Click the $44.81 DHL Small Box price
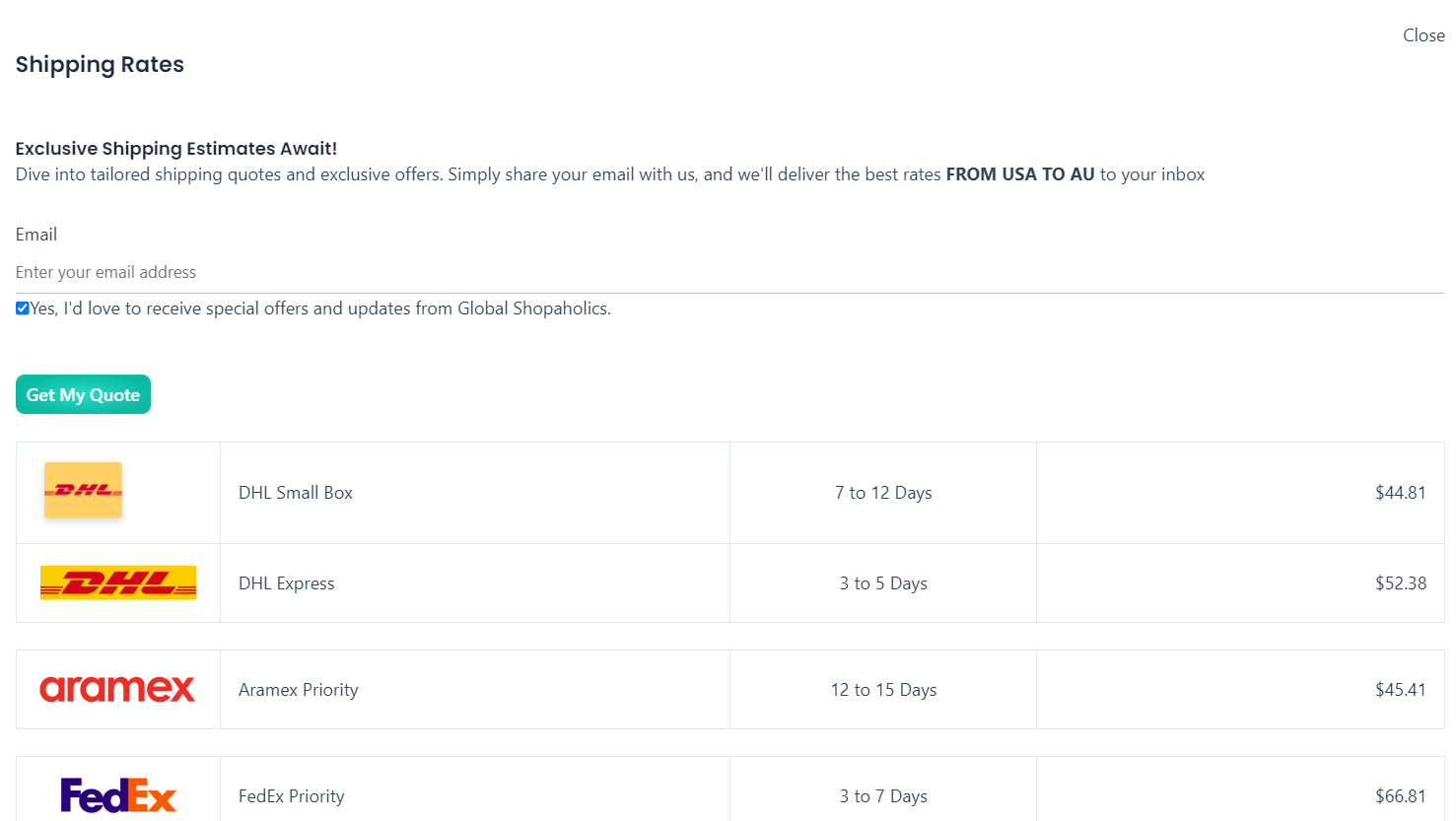The height and width of the screenshot is (821, 1456). (1400, 493)
